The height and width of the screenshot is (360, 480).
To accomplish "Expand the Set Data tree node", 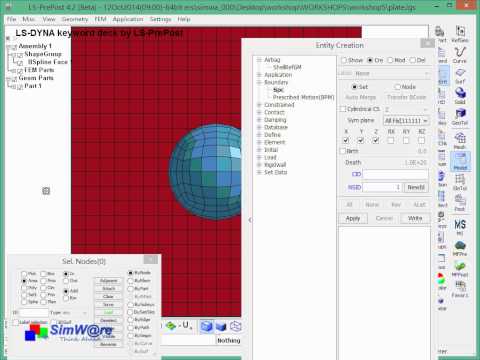I will 259,172.
